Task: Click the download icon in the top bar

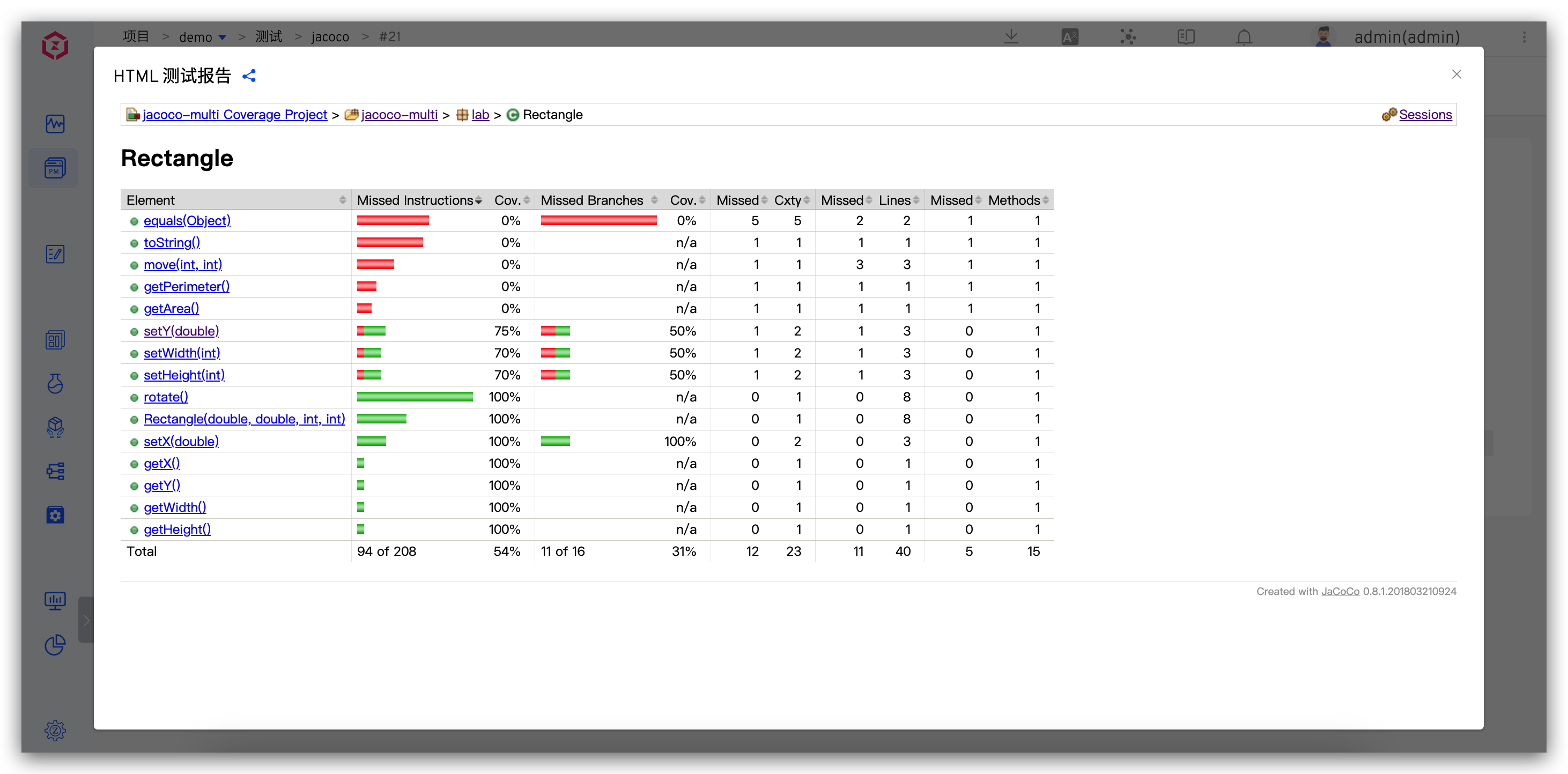Action: (x=1011, y=36)
